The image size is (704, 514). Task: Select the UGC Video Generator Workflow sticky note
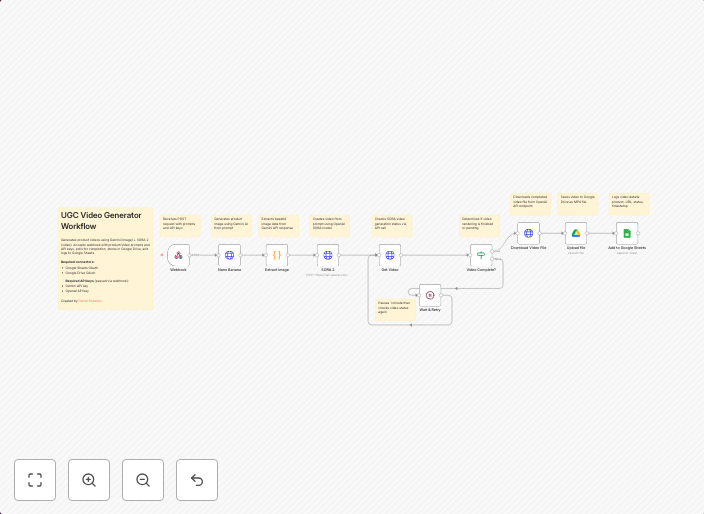(106, 258)
